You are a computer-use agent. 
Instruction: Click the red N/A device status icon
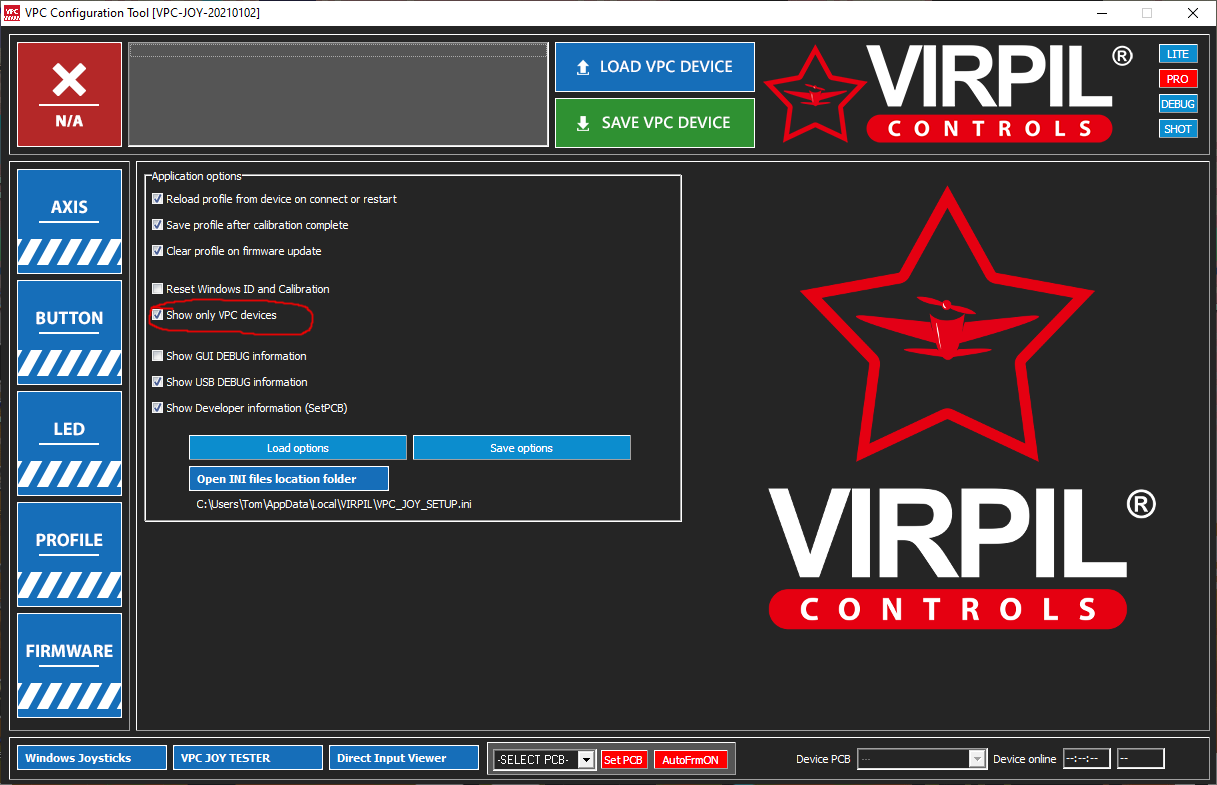tap(69, 94)
